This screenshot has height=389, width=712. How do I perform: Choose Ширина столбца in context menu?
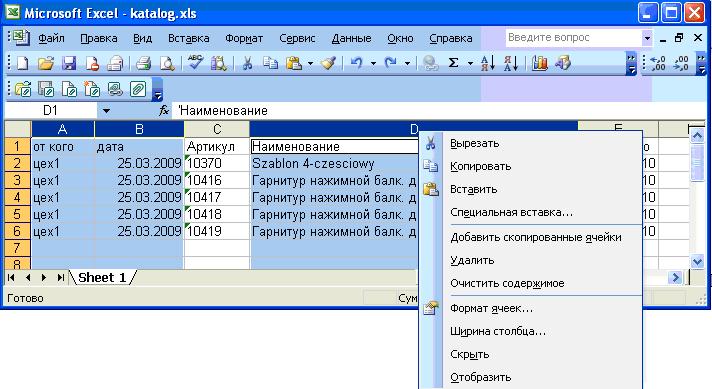[530, 331]
